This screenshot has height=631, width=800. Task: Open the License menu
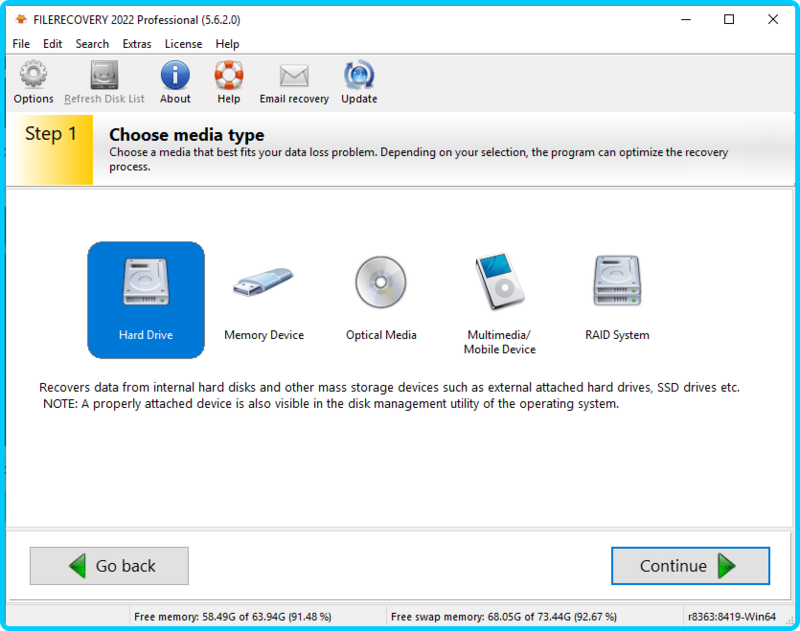tap(183, 44)
